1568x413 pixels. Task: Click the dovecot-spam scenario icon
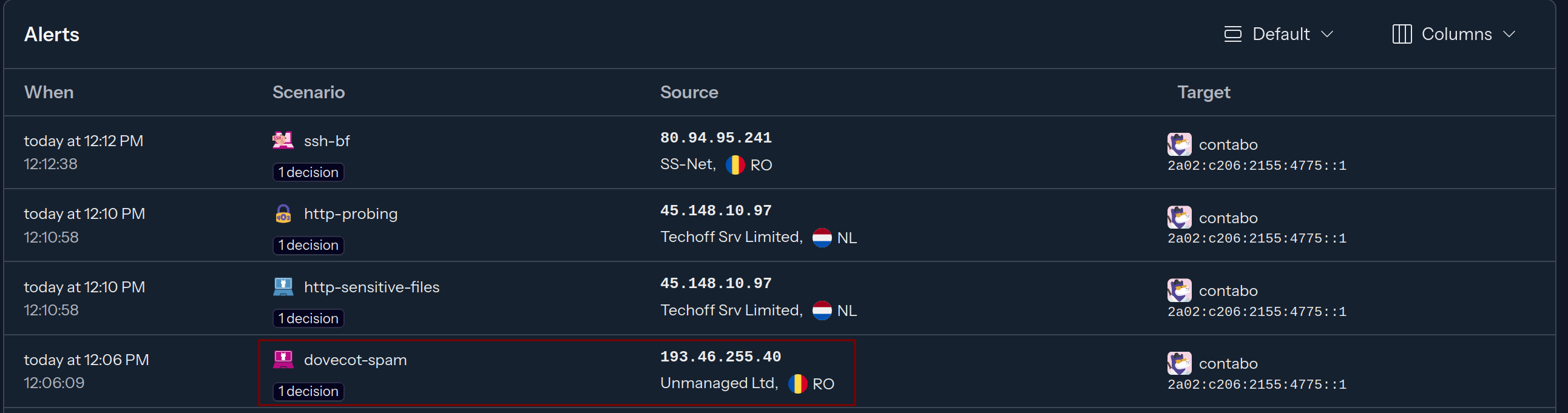[x=283, y=360]
